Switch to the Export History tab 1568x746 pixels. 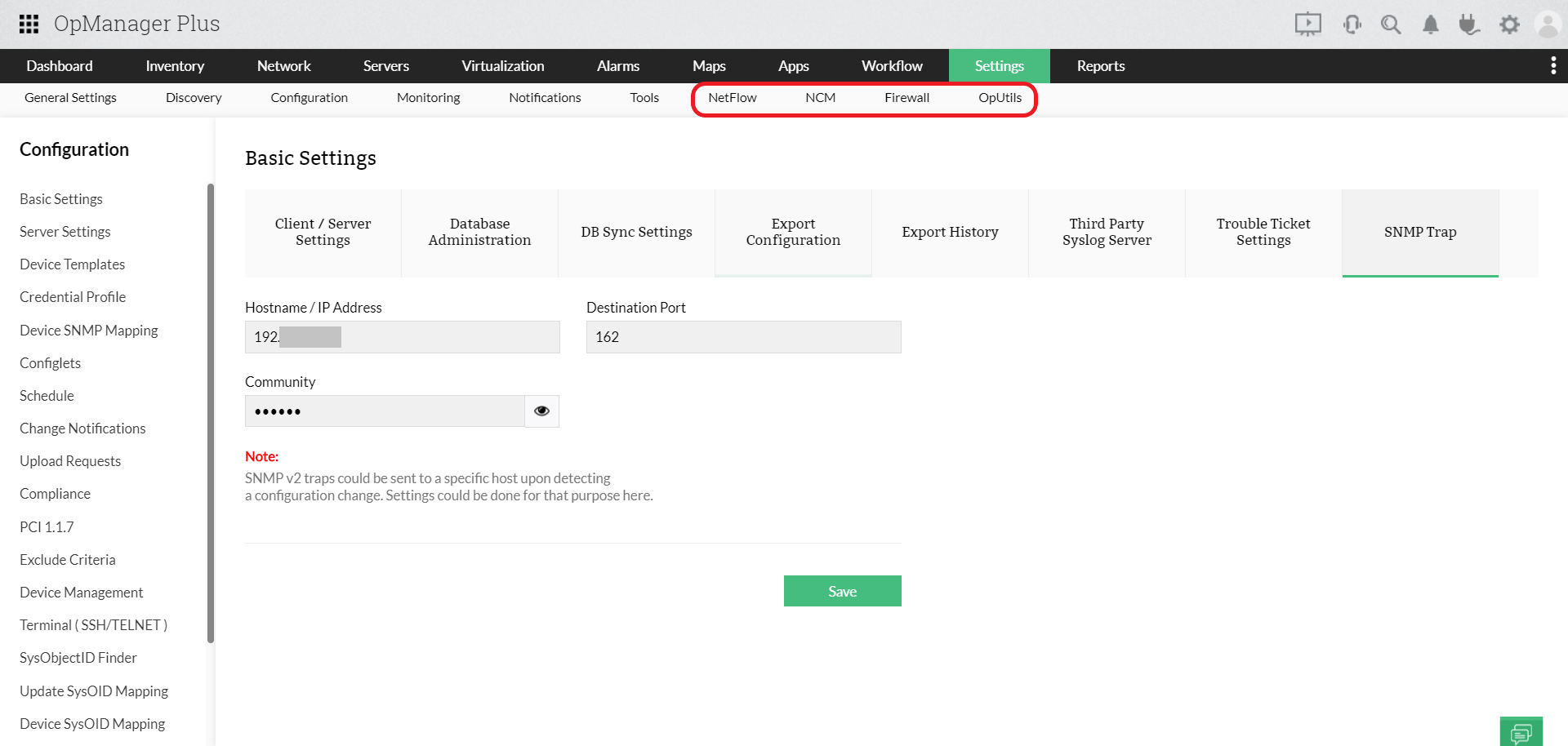click(950, 232)
